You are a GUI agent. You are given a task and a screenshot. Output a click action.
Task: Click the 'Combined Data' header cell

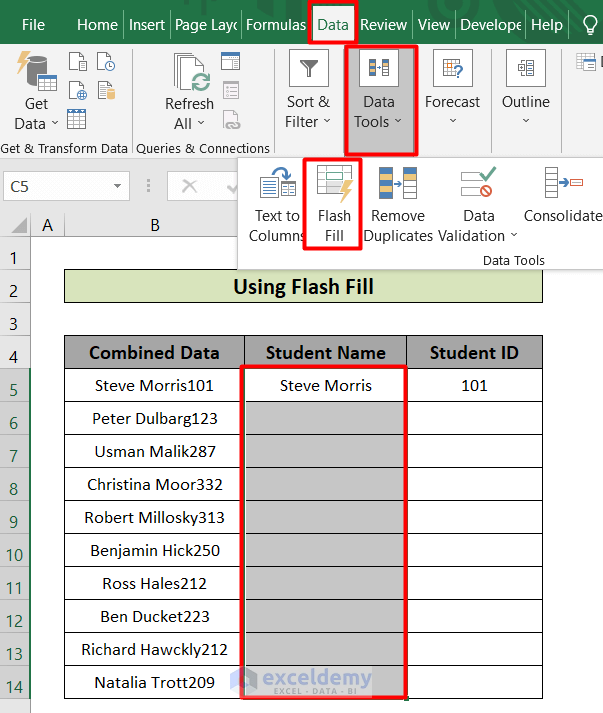[x=155, y=352]
